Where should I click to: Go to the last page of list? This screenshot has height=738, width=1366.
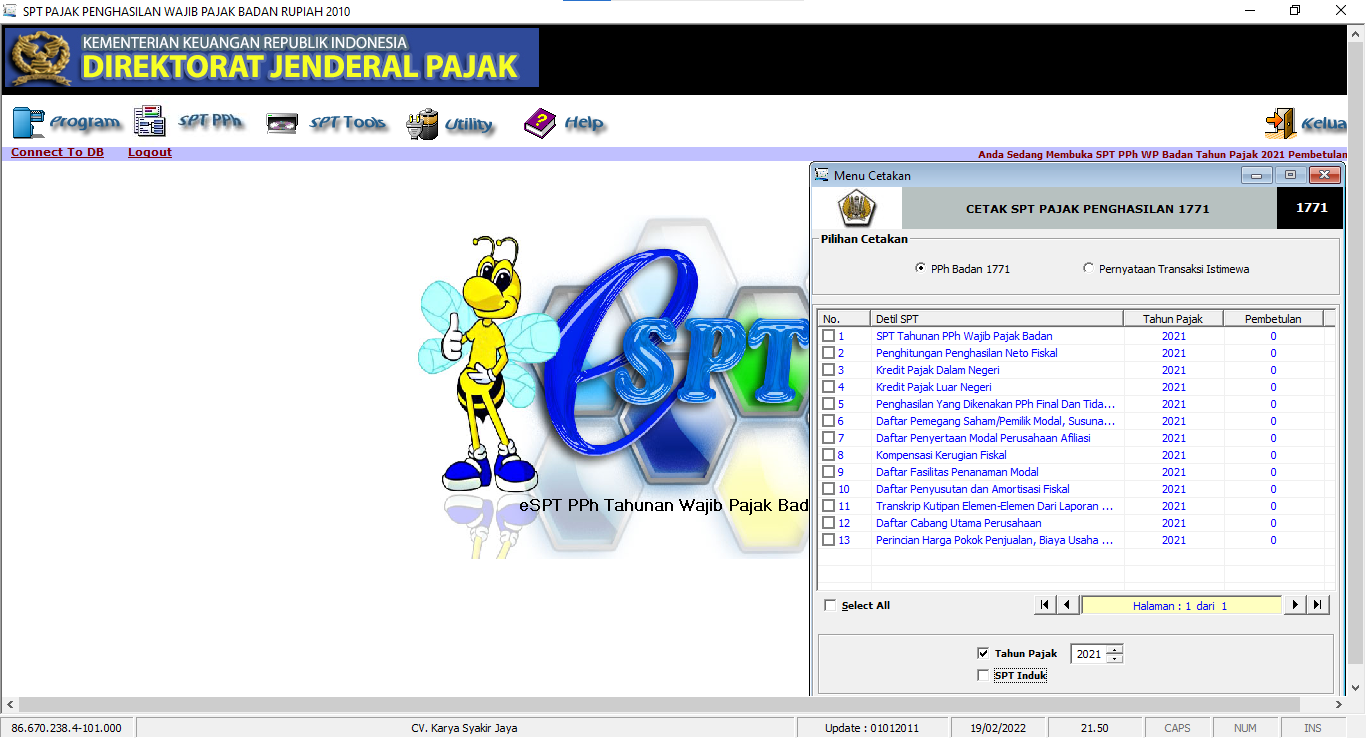click(x=1317, y=605)
